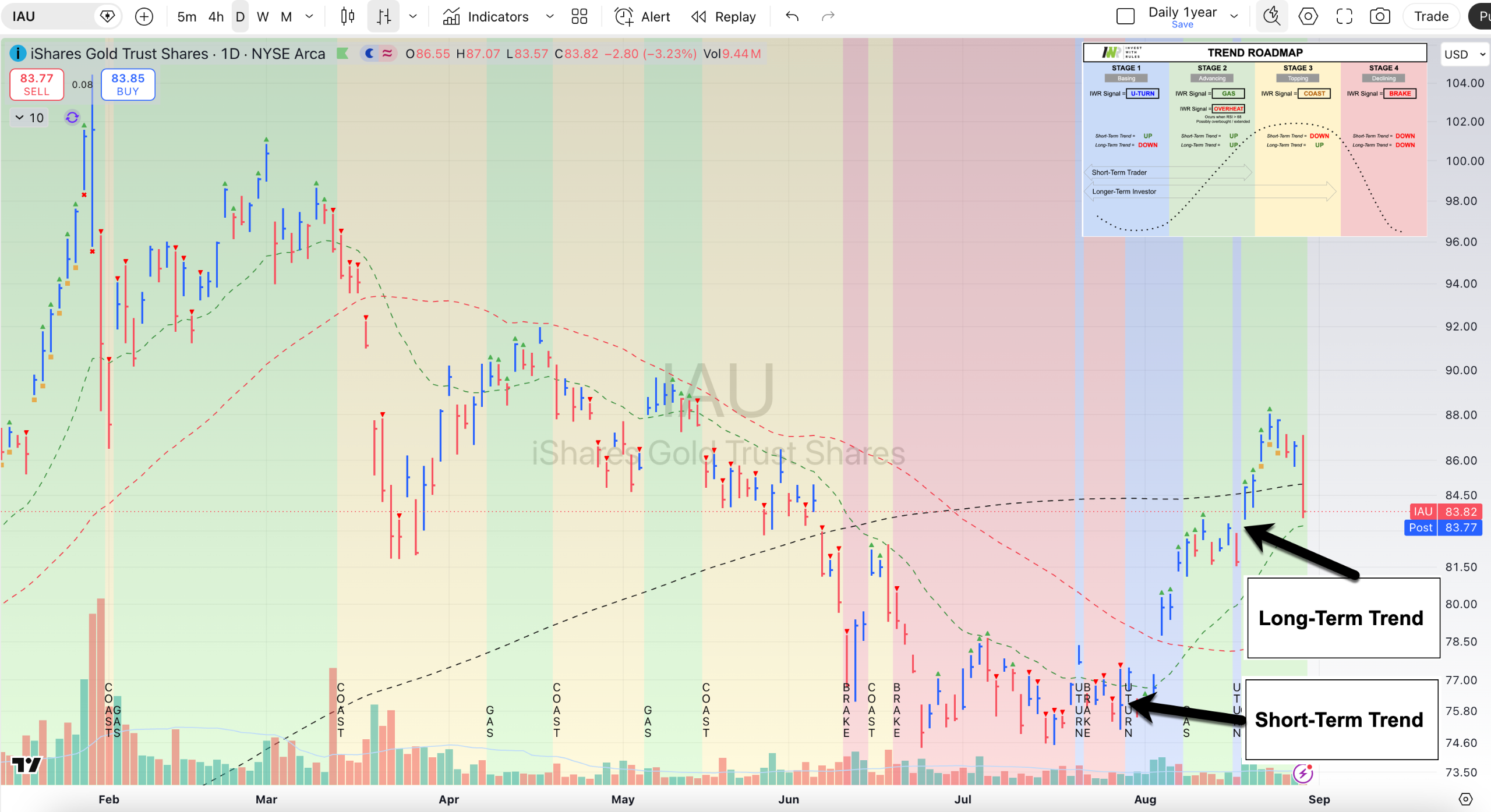Open the favorite indicators dropdown chevron
This screenshot has height=812, width=1491.
tap(549, 16)
